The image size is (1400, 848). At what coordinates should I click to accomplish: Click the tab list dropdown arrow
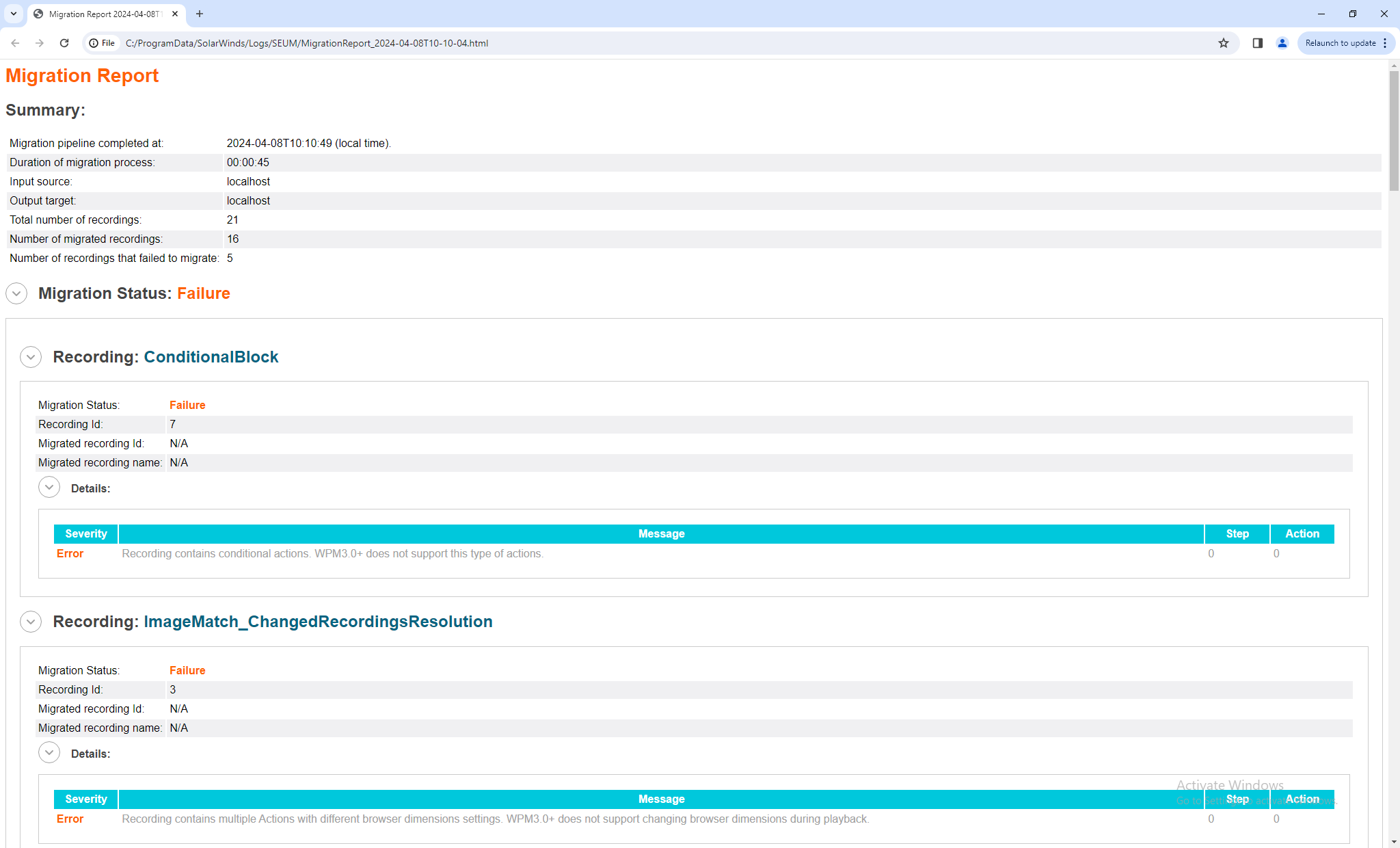click(x=13, y=14)
